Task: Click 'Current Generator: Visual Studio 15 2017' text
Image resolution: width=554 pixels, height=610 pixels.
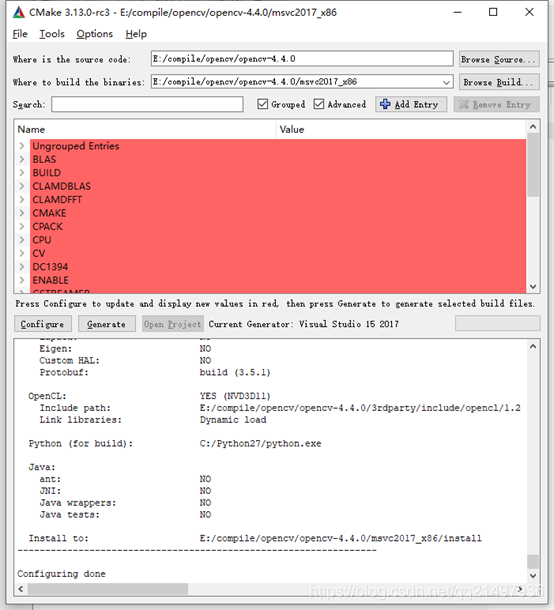Action: click(304, 324)
